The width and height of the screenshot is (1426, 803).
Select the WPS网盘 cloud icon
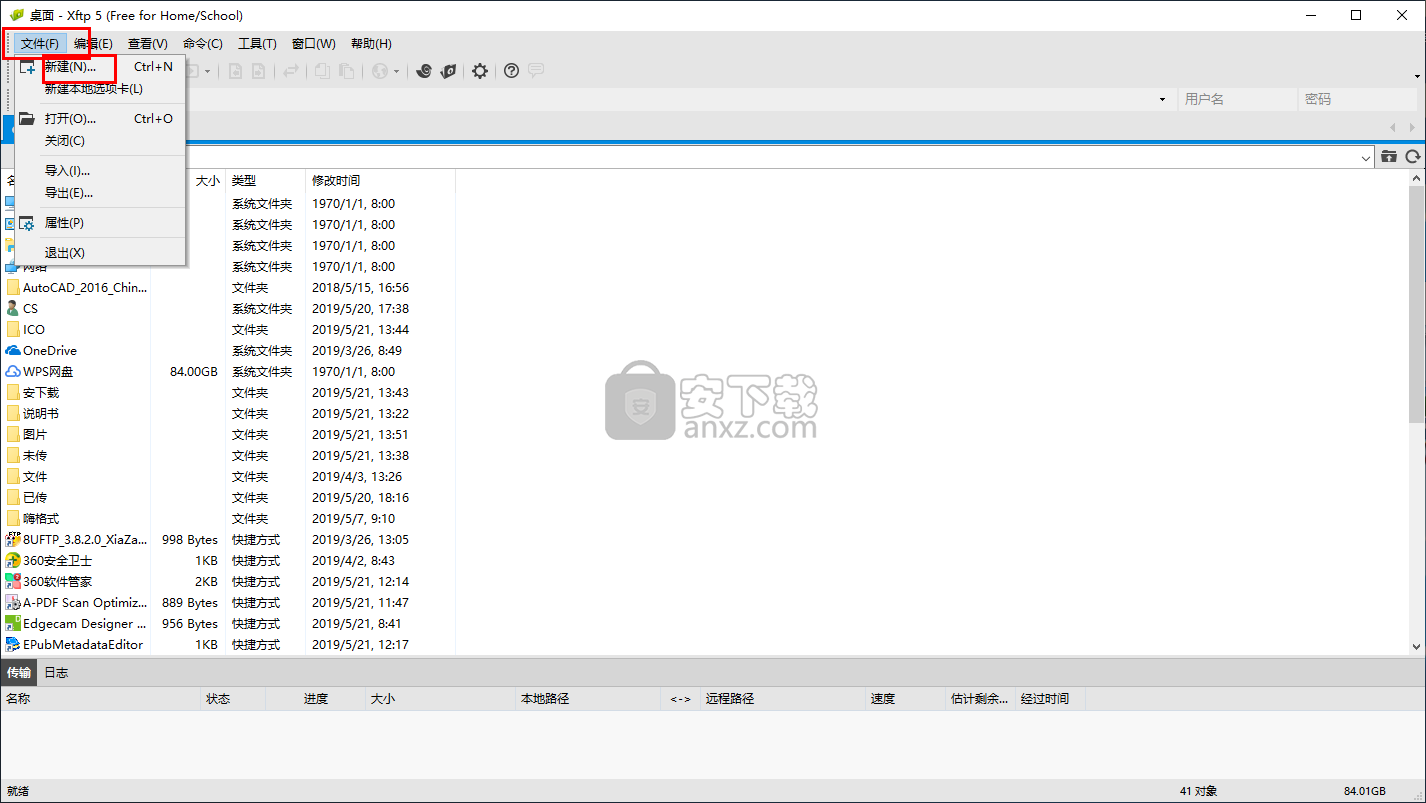13,372
